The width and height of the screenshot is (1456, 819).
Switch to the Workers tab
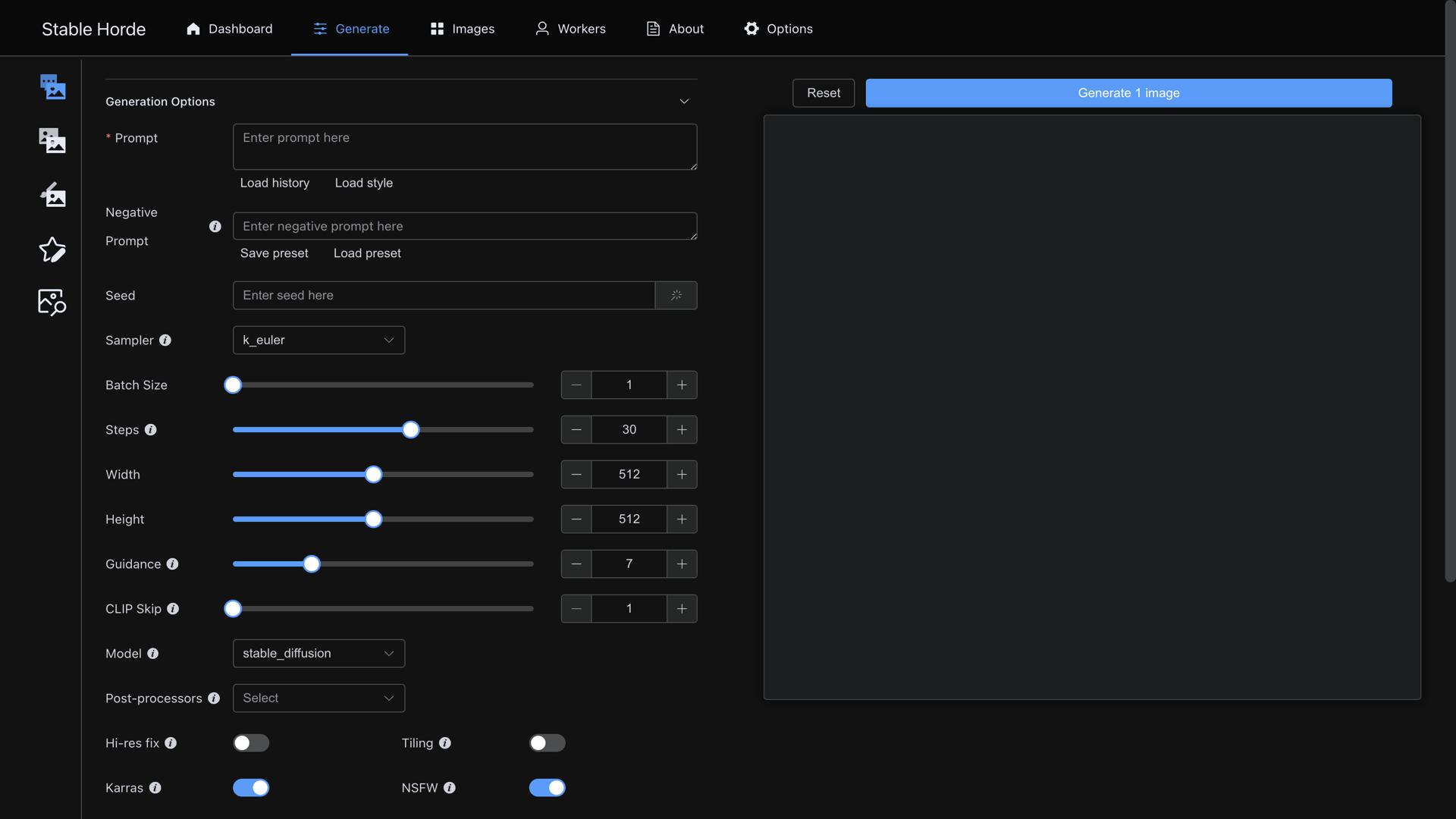[x=570, y=28]
